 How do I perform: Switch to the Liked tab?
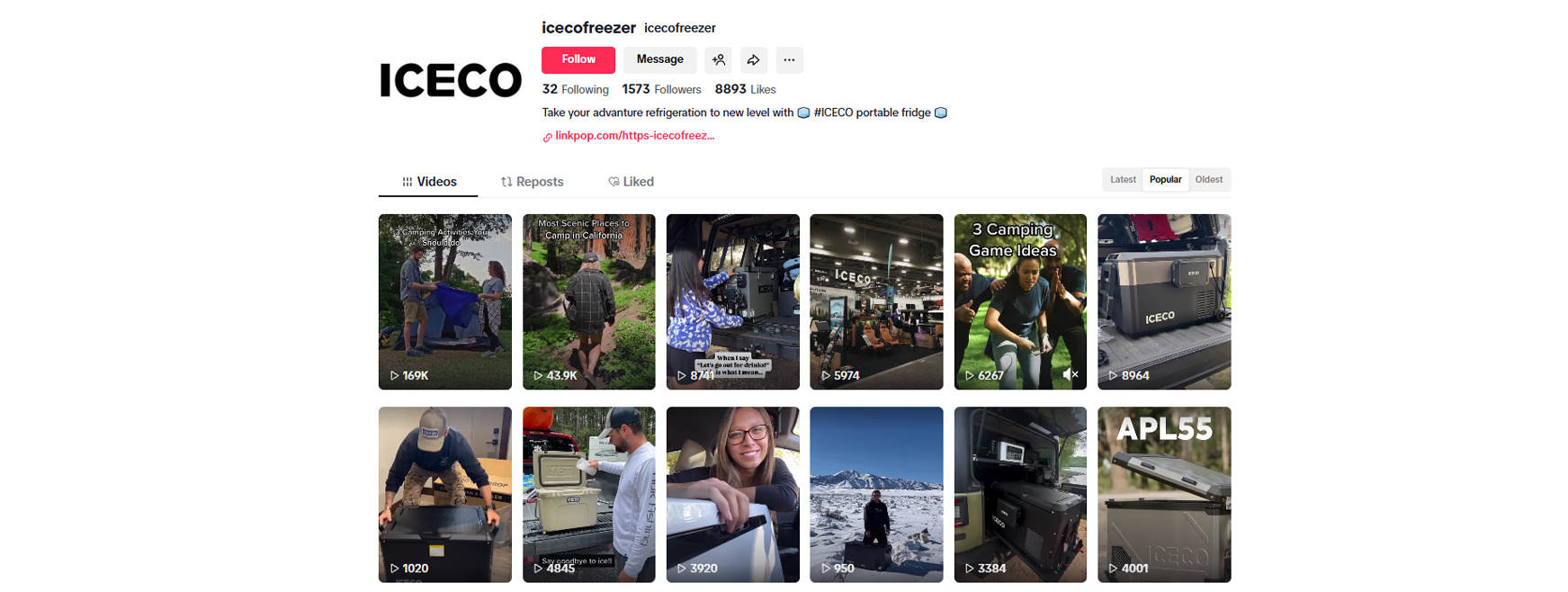(631, 182)
